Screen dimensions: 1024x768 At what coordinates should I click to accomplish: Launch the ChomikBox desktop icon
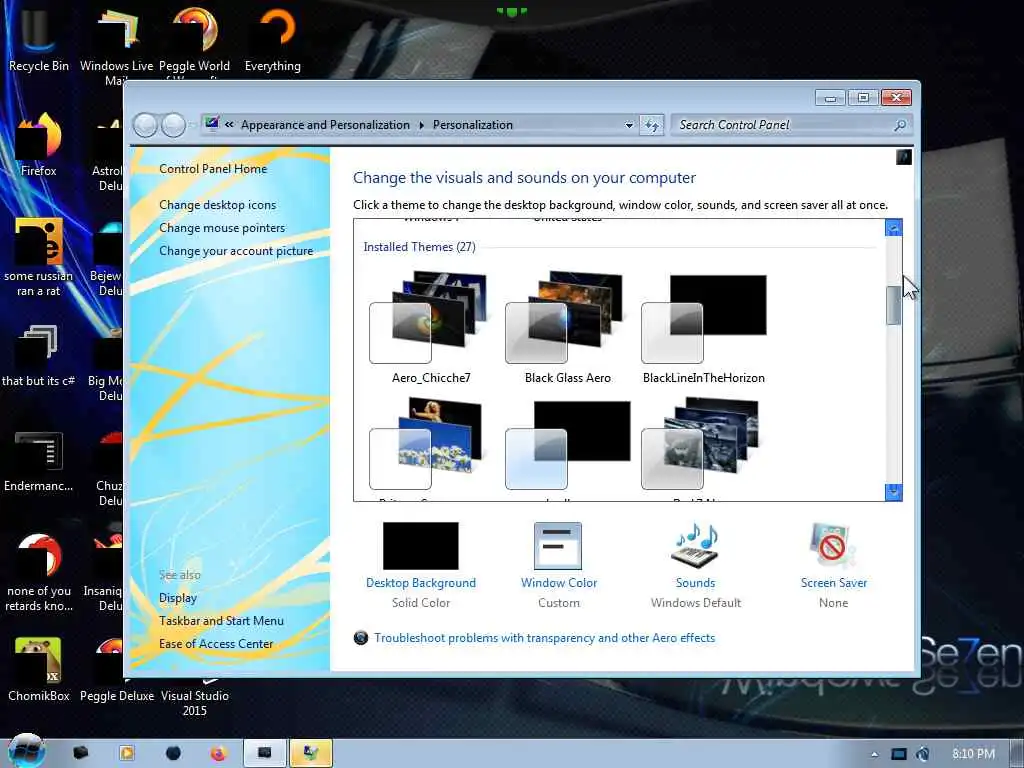(39, 669)
